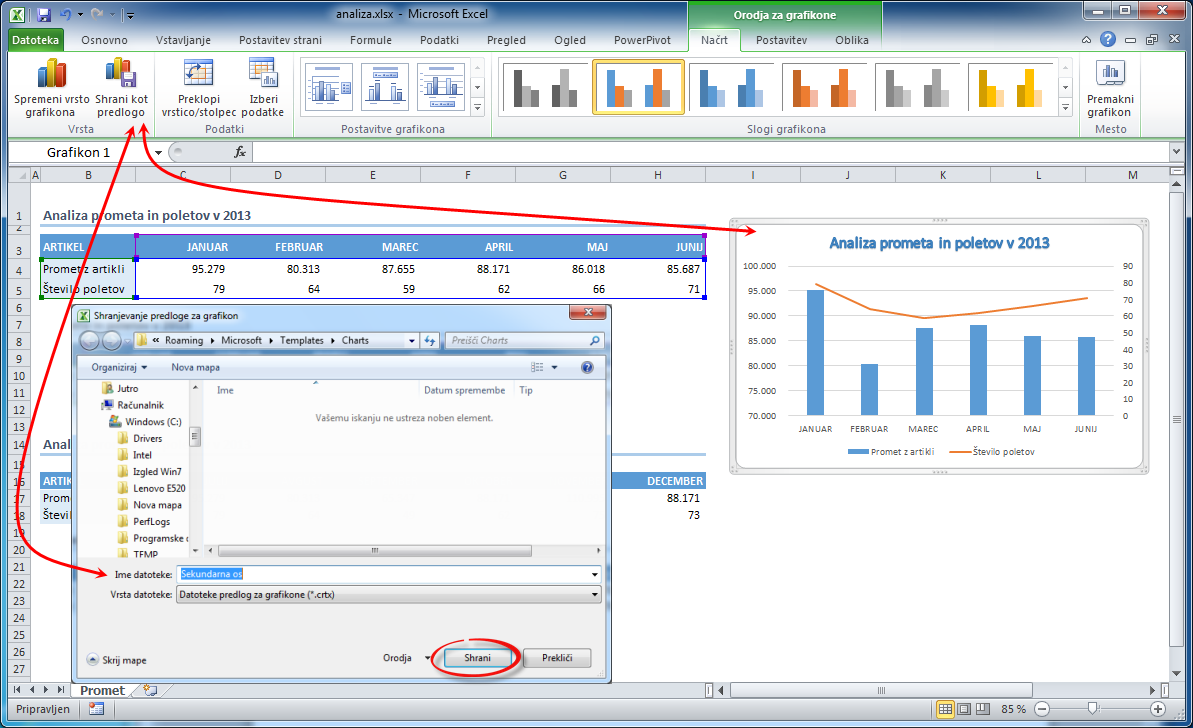Viewport: 1193px width, 728px height.
Task: Click the zoom slider handle
Action: (1093, 709)
